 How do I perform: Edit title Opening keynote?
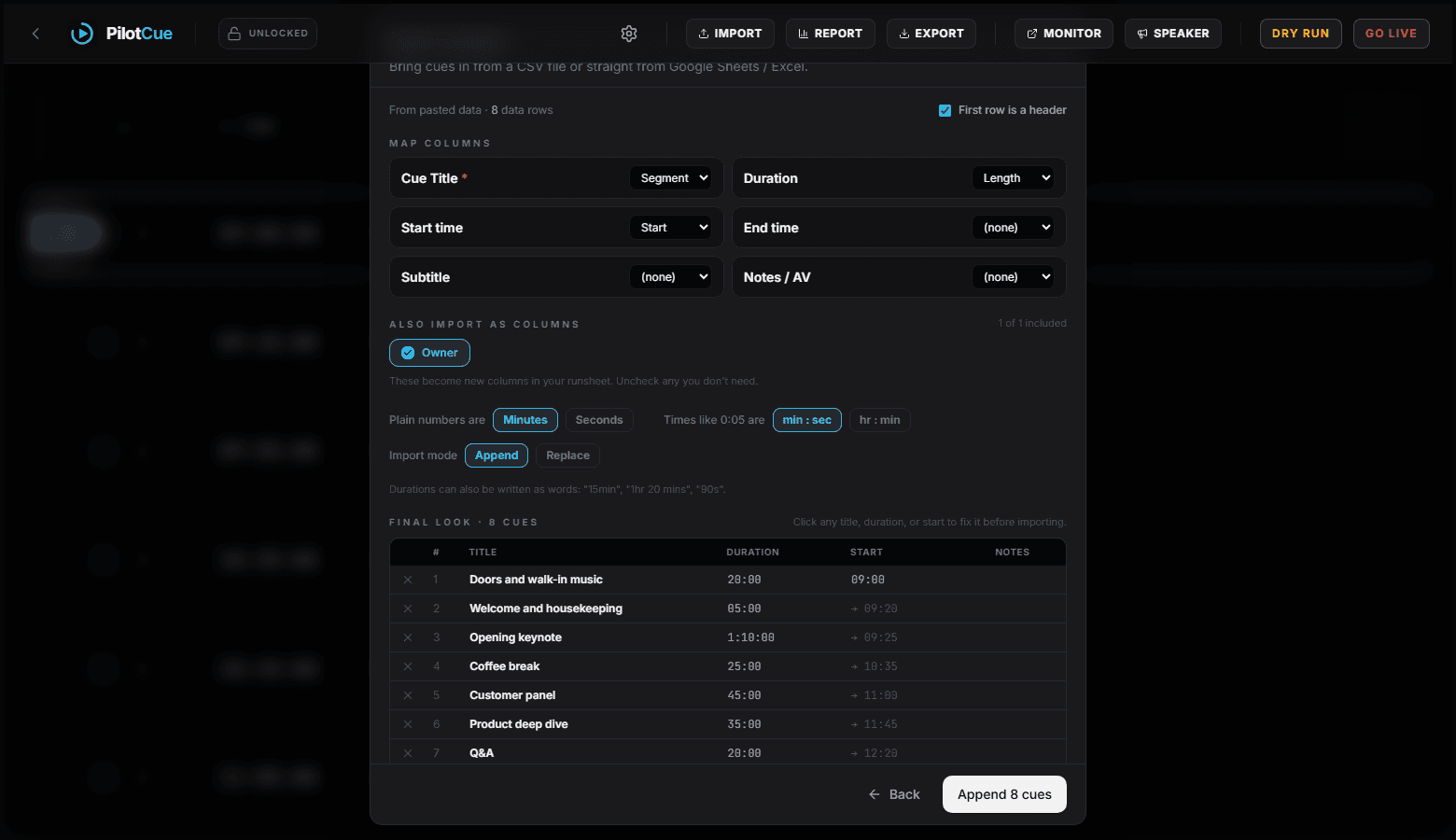(x=515, y=637)
